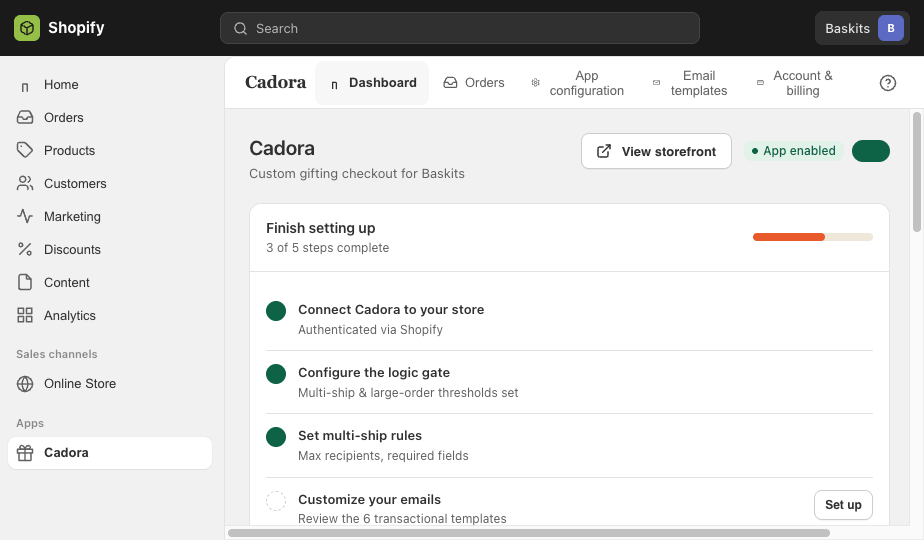The image size is (924, 540).
Task: Open Analytics in the sidebar
Action: coord(110,315)
